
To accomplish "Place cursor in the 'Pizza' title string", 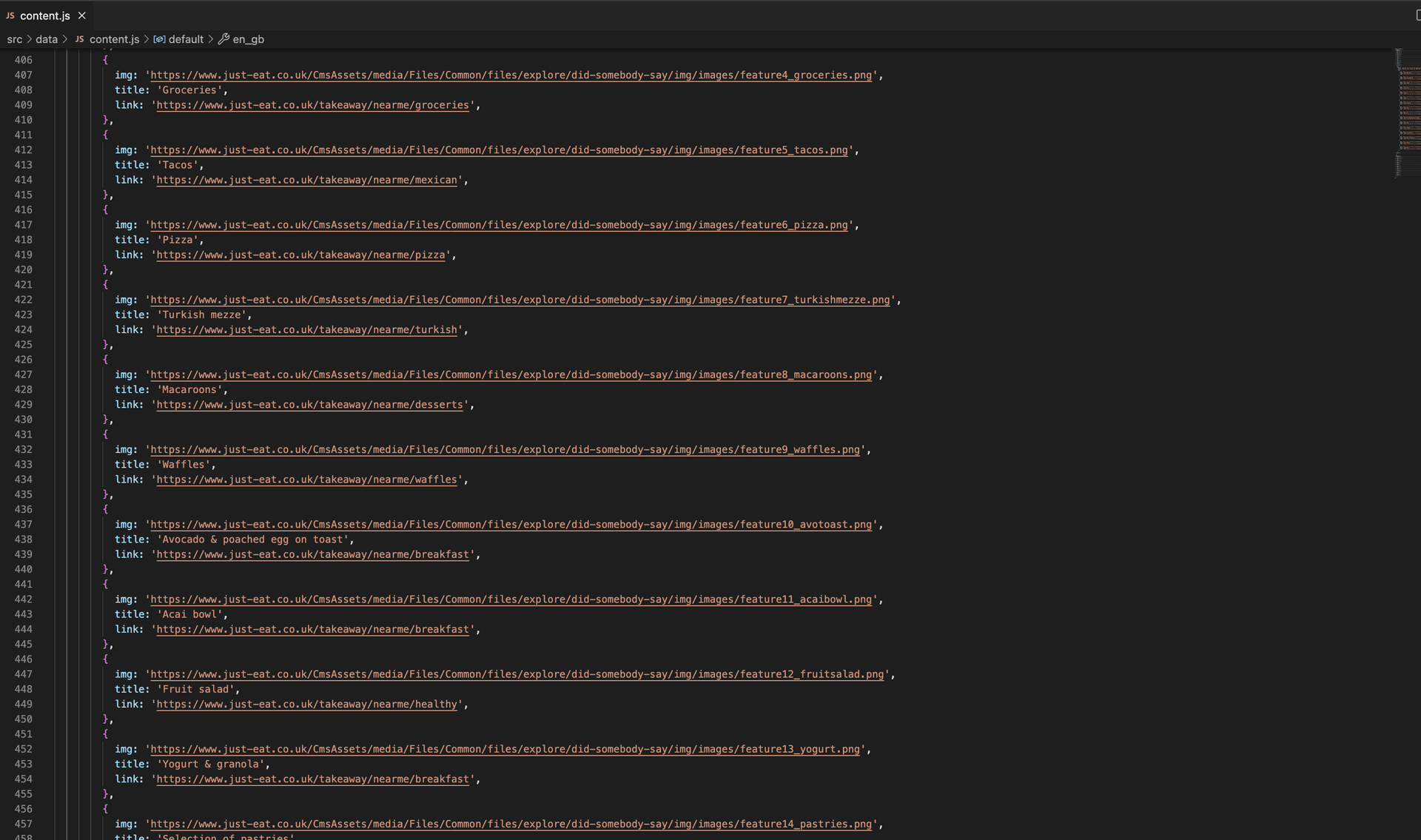I will coord(178,240).
